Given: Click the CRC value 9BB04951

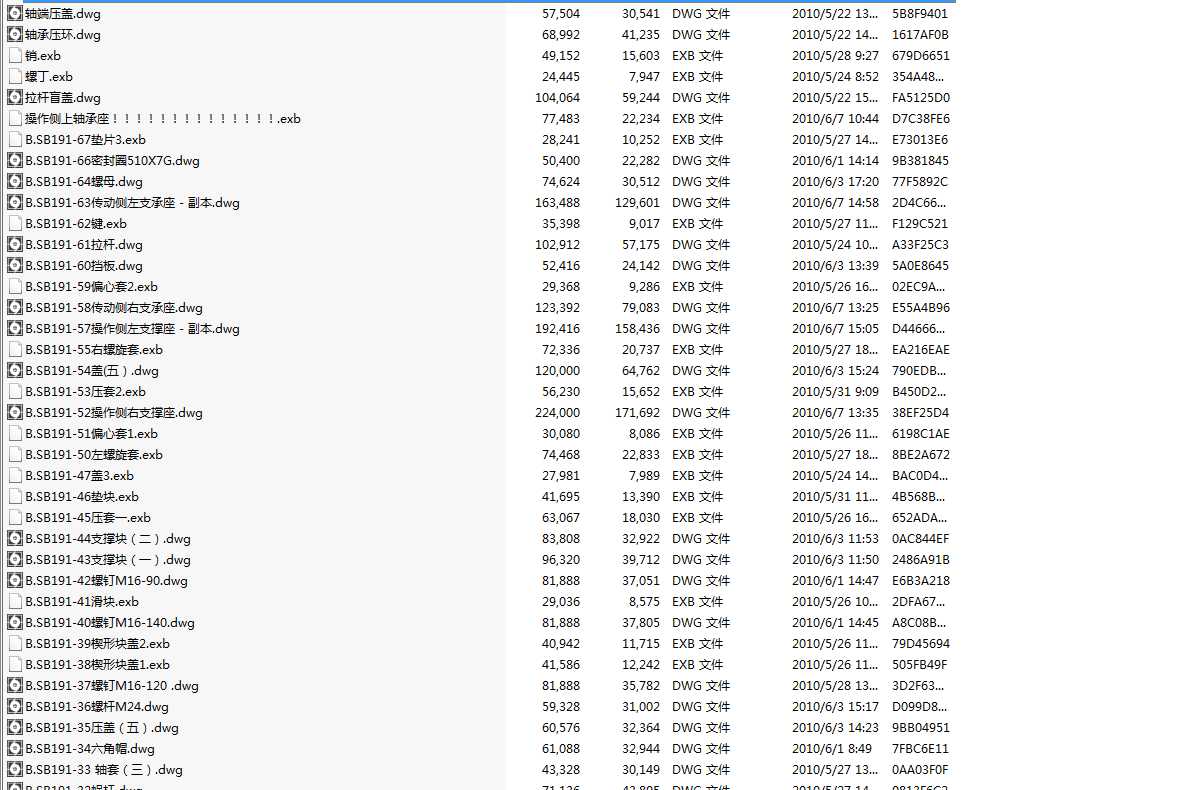Looking at the screenshot, I should point(920,728).
